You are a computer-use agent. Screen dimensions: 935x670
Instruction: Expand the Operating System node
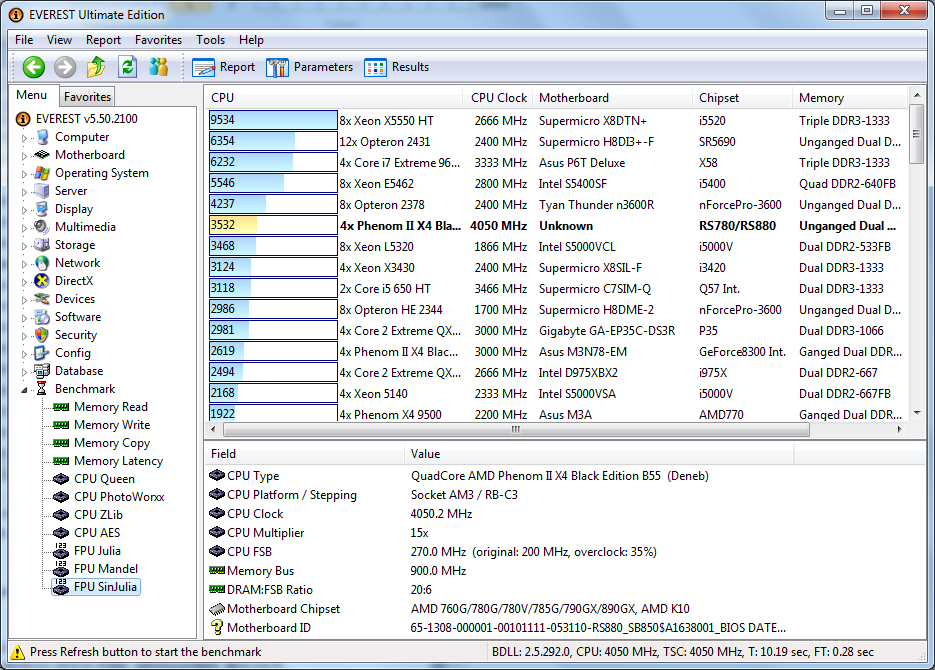(24, 173)
